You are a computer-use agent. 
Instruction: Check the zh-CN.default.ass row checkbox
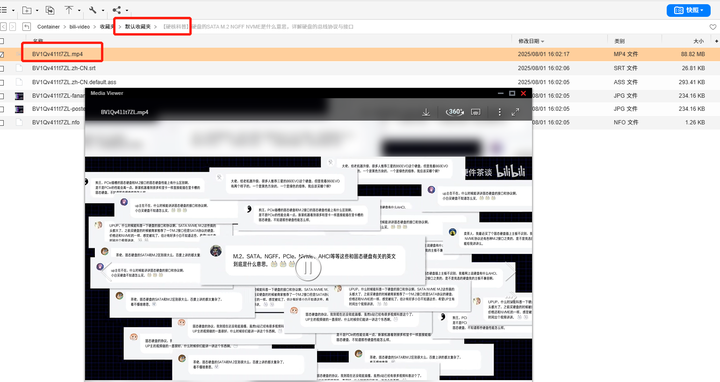tap(2, 82)
